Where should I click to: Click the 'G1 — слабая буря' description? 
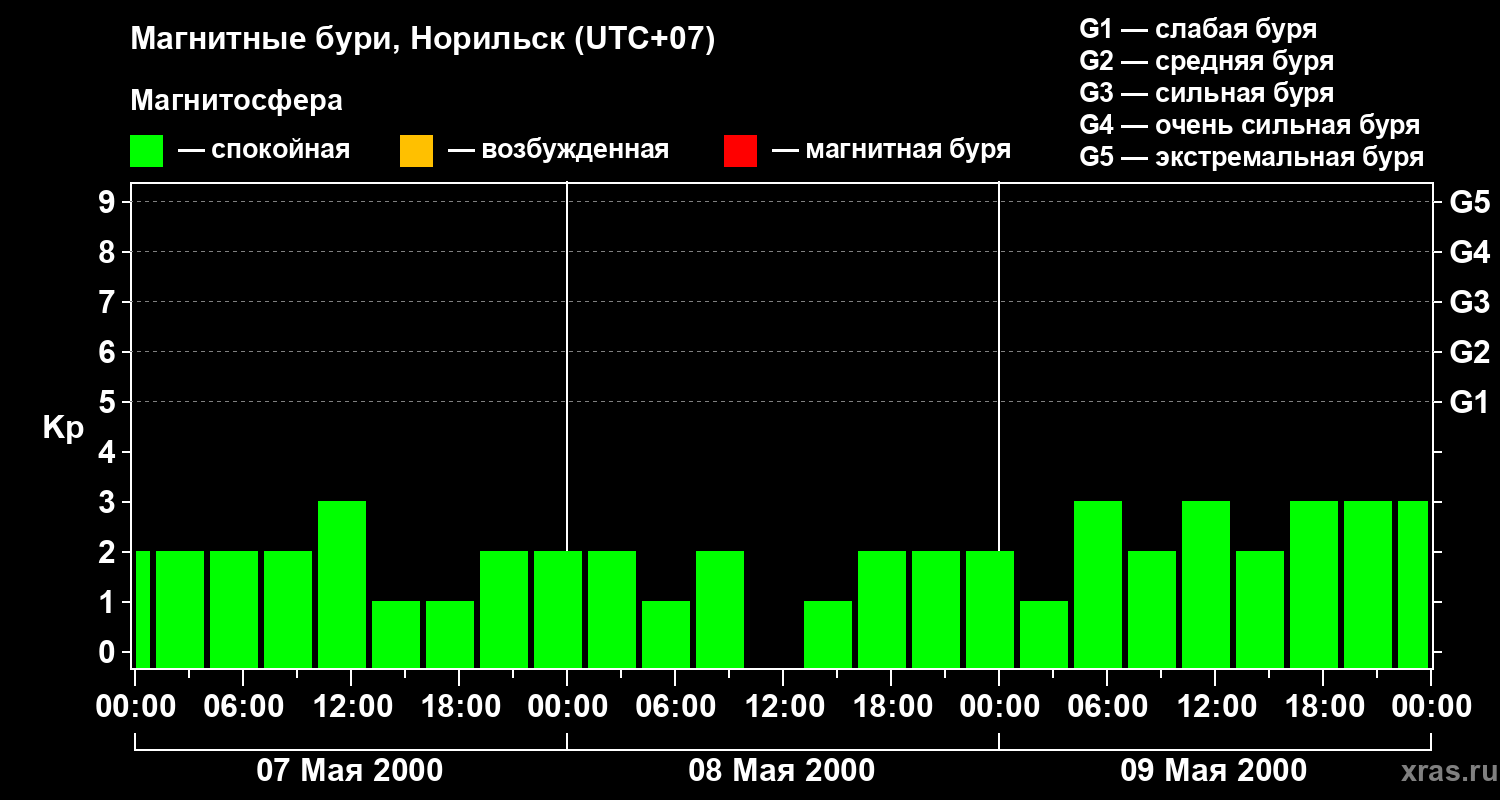(x=1198, y=29)
